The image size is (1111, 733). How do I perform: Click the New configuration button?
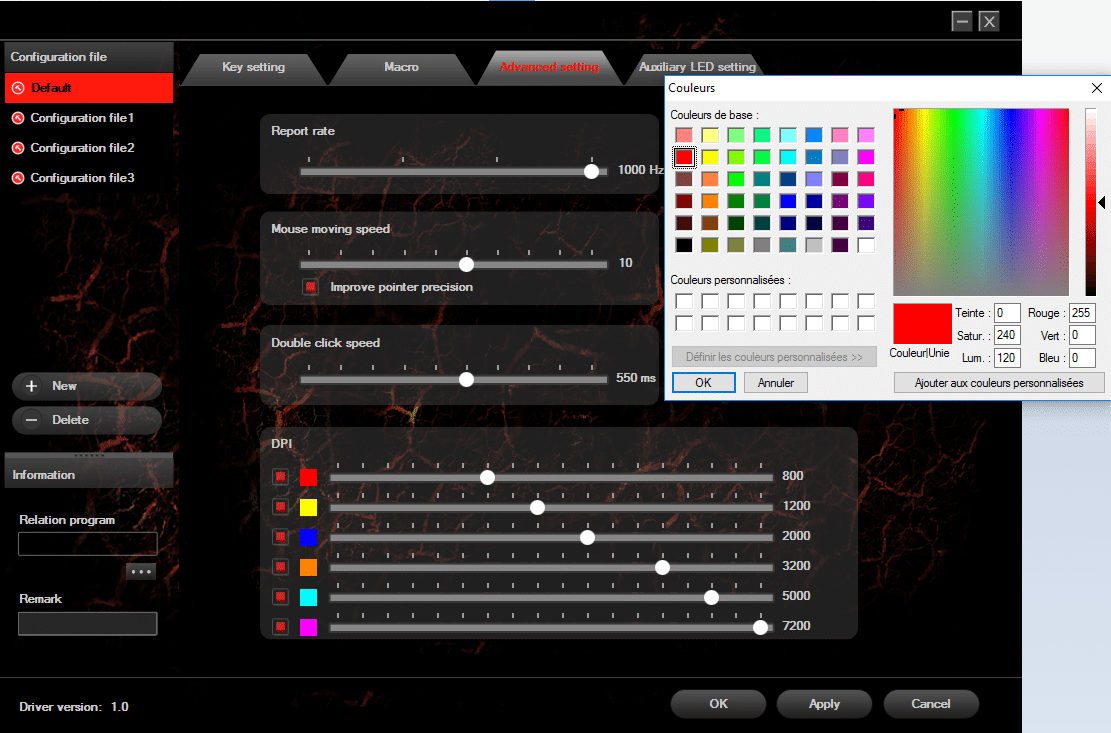(x=87, y=386)
